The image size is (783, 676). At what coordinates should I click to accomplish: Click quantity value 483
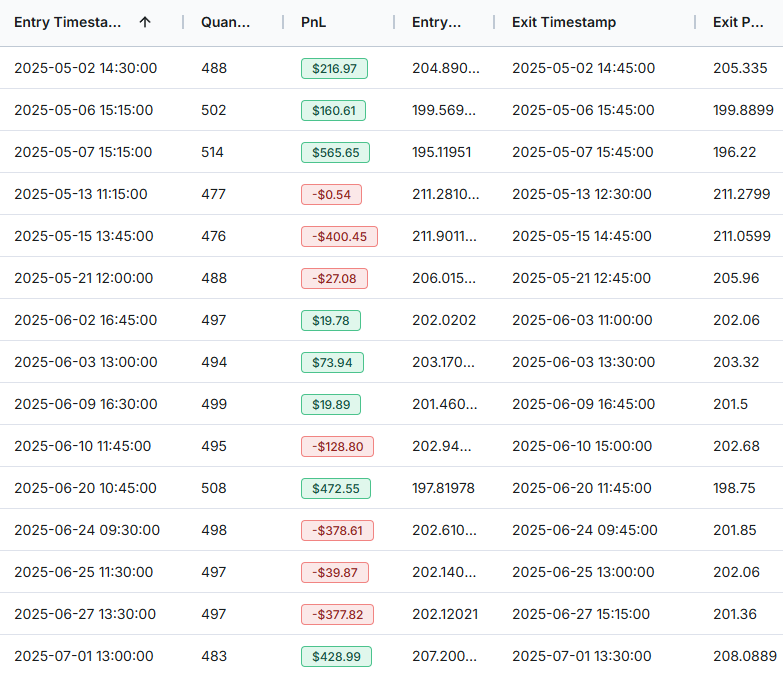(214, 655)
